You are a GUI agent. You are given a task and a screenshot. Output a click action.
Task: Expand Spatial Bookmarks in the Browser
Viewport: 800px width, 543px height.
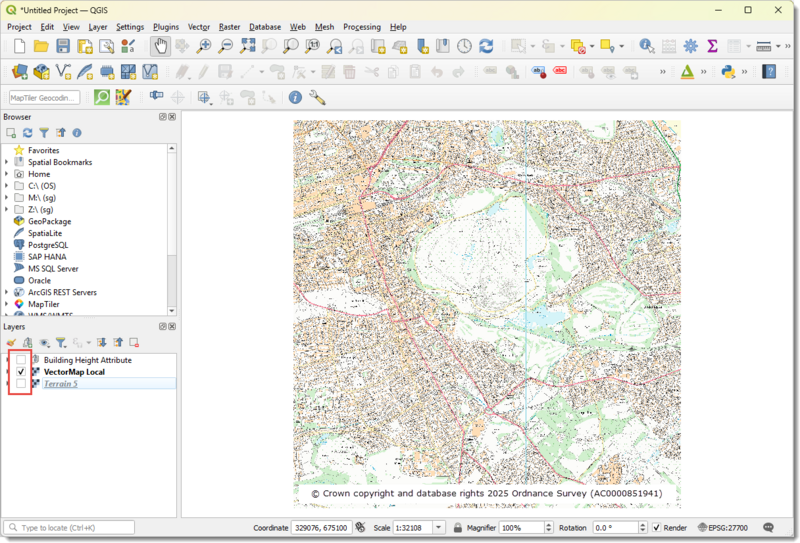tap(6, 162)
